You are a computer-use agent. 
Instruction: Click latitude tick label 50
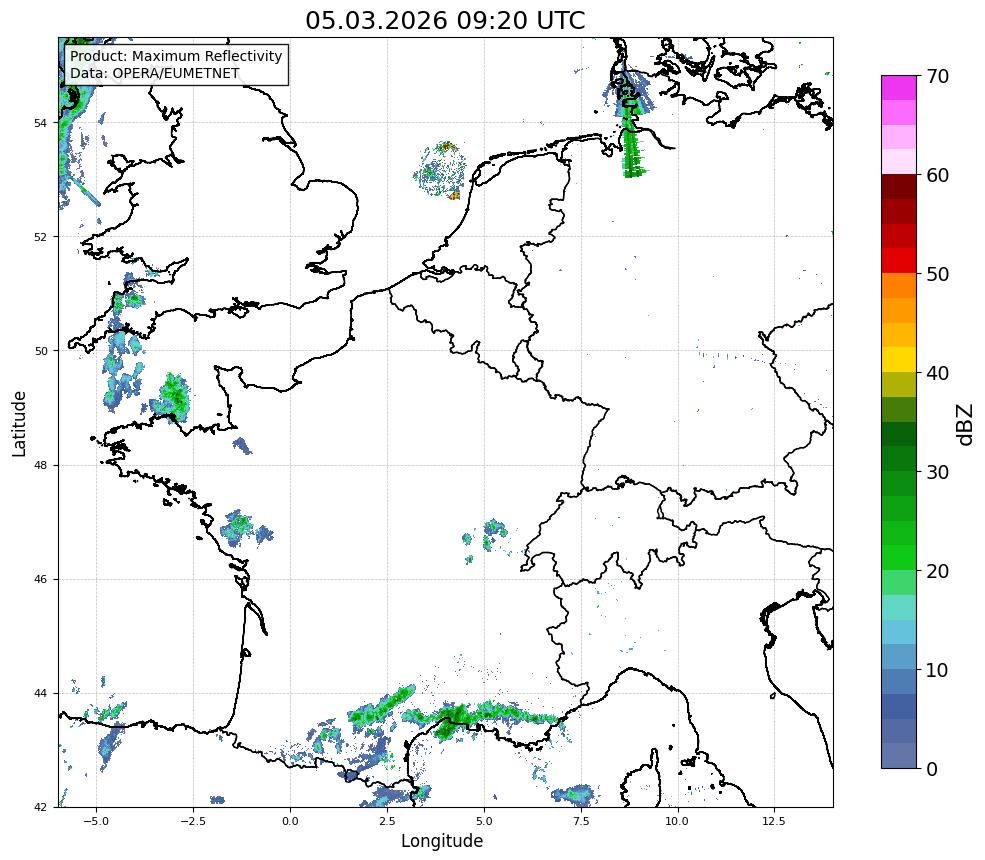tap(40, 351)
